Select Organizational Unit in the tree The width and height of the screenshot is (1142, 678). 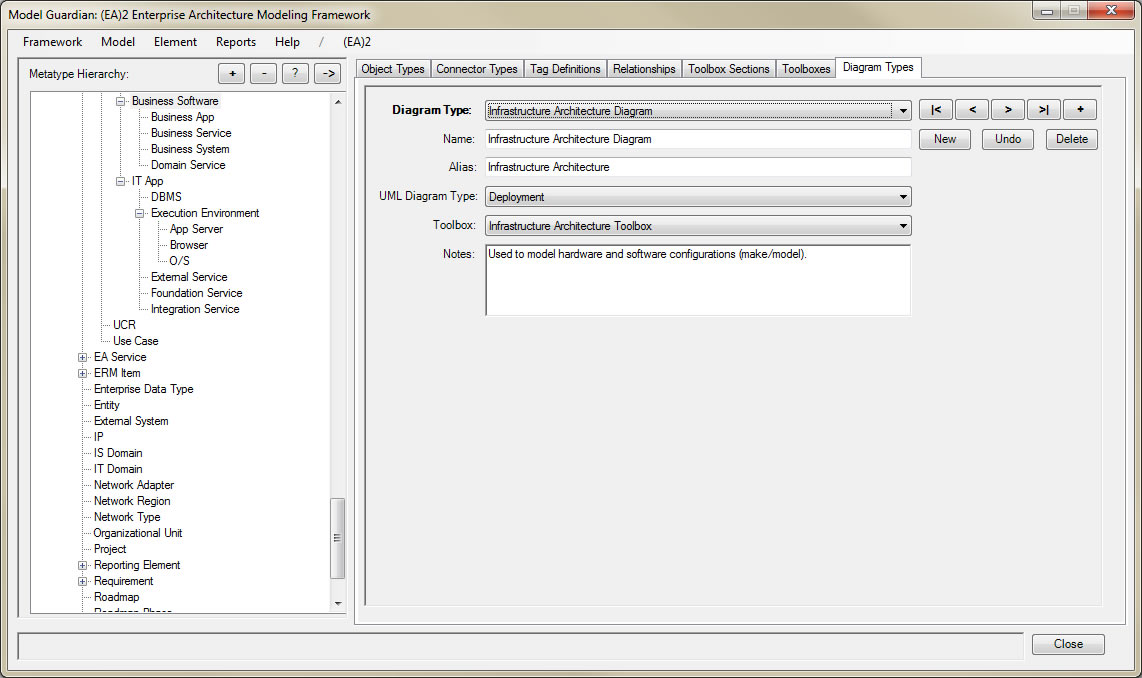coord(138,534)
